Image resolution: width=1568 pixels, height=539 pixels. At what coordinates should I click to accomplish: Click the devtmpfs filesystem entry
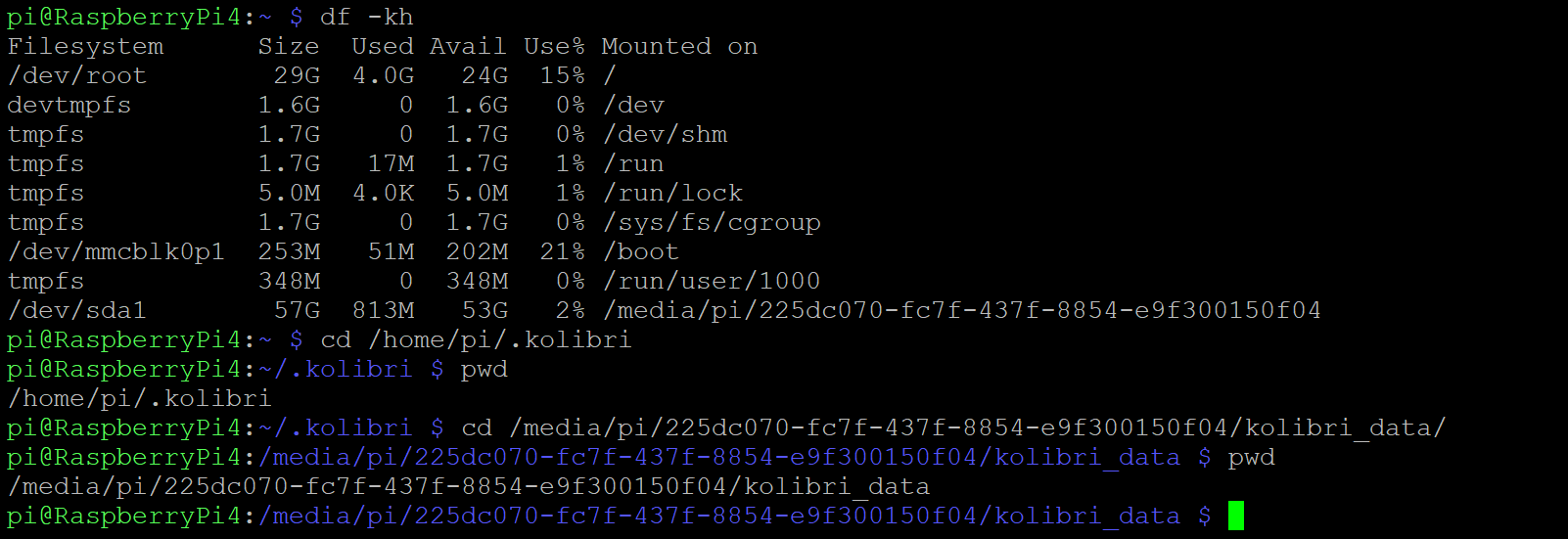tap(69, 105)
